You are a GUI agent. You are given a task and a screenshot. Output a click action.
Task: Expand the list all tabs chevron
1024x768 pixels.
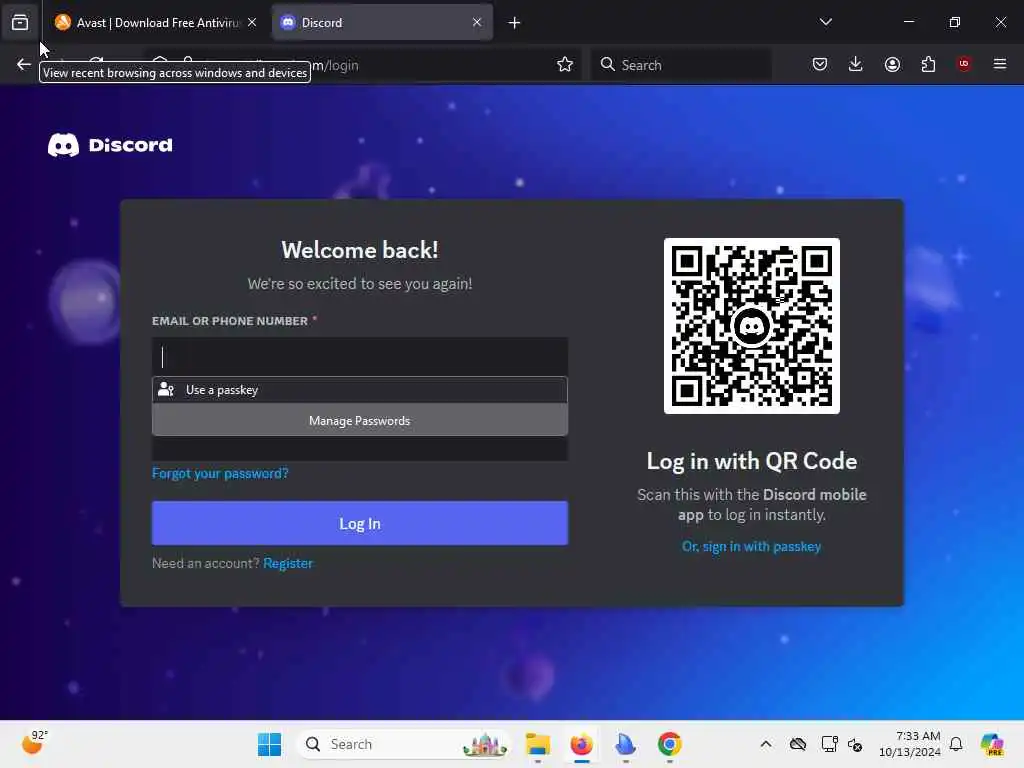pyautogui.click(x=825, y=22)
